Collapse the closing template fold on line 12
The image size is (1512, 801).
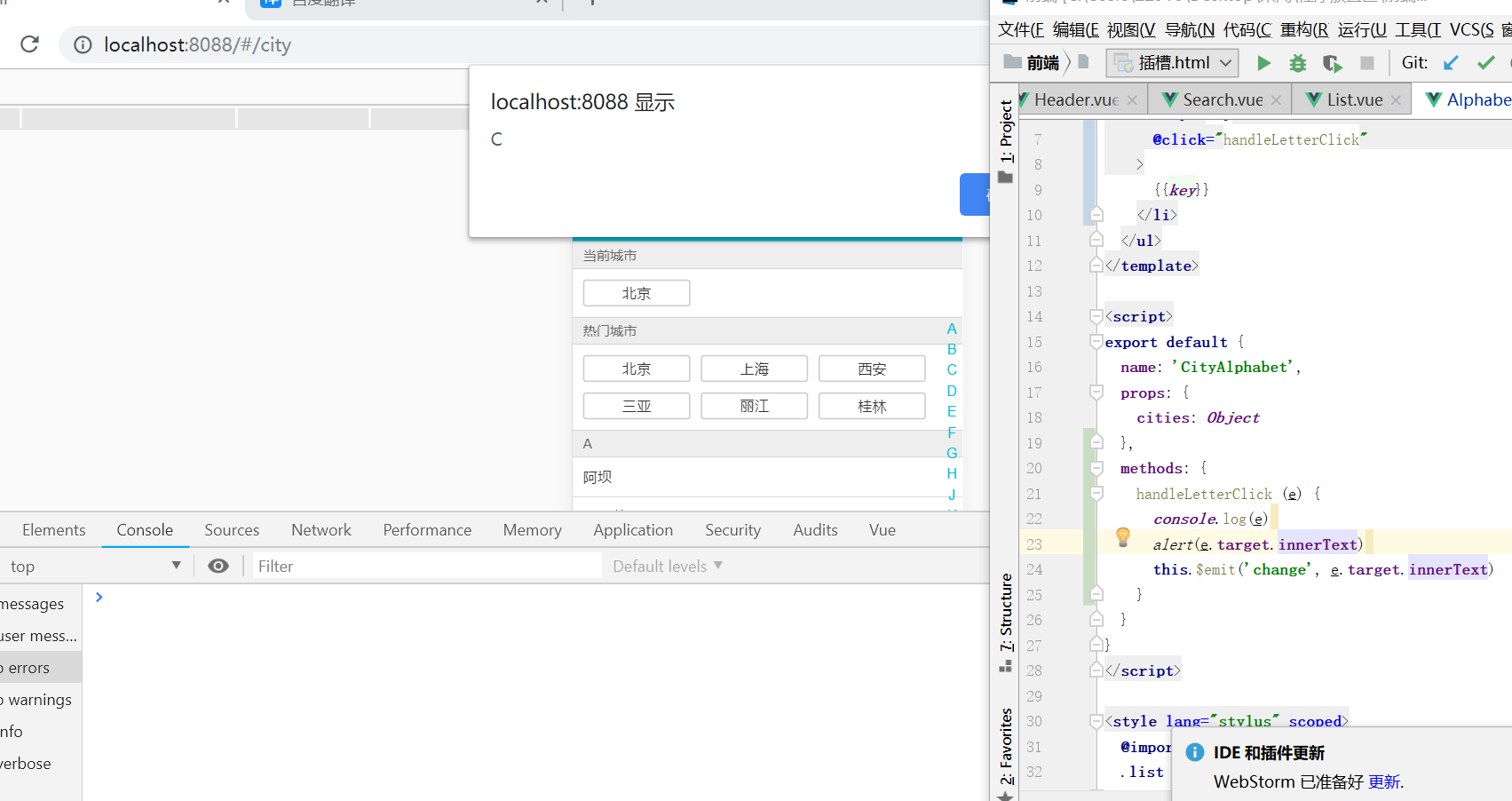[x=1096, y=266]
